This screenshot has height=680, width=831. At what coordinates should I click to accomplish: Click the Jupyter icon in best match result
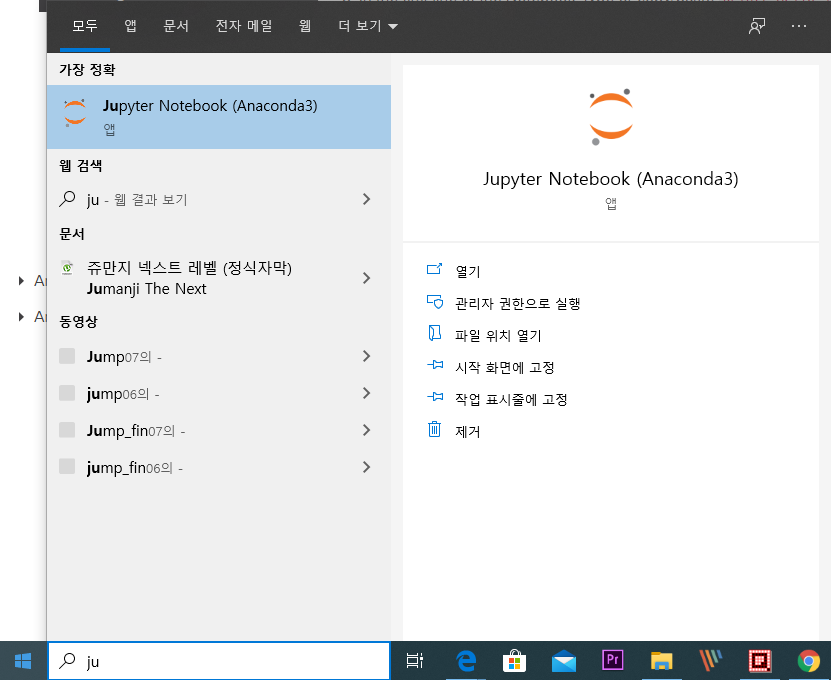click(x=75, y=113)
